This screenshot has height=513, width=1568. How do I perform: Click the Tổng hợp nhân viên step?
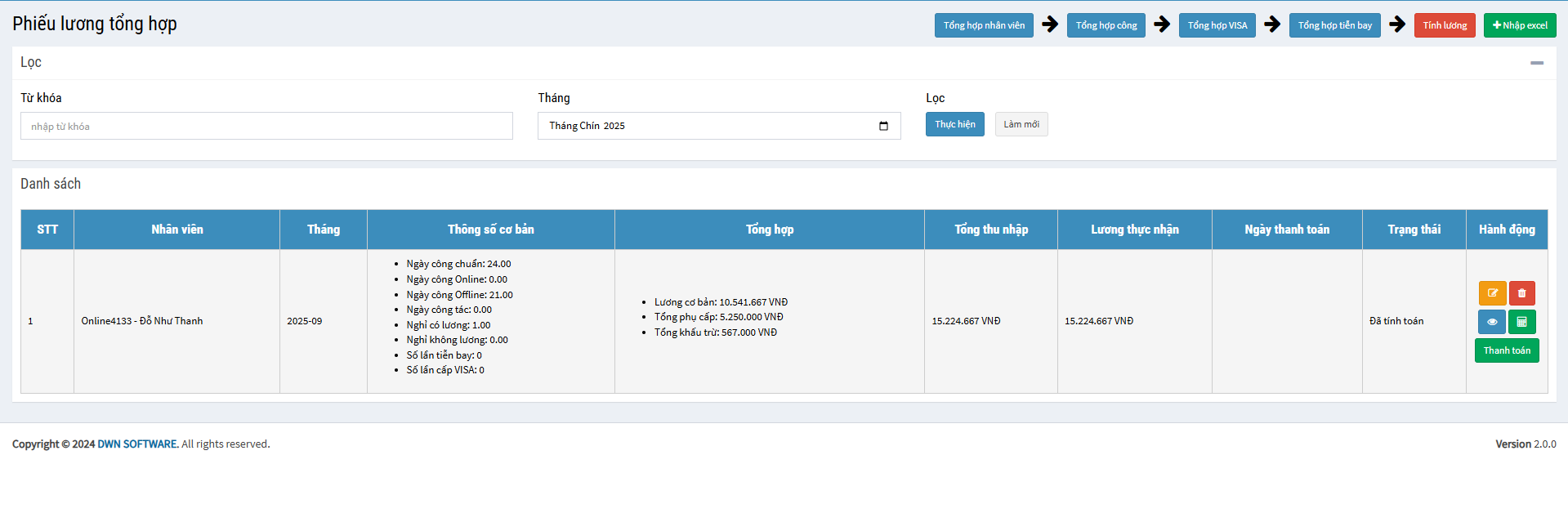tap(983, 25)
